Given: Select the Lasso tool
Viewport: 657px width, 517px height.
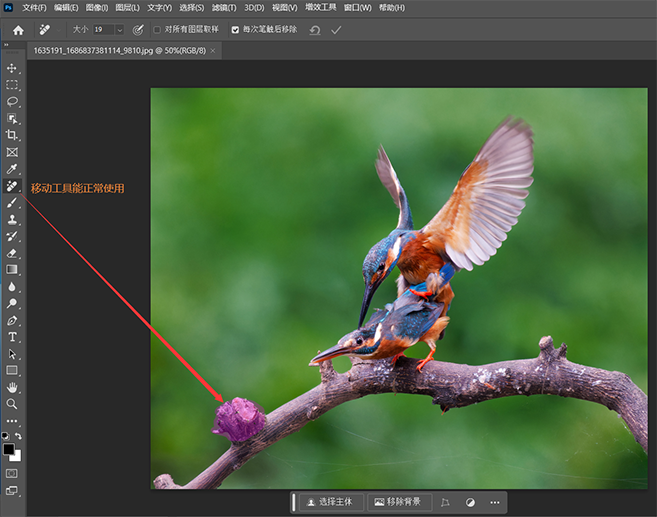Looking at the screenshot, I should 12,102.
